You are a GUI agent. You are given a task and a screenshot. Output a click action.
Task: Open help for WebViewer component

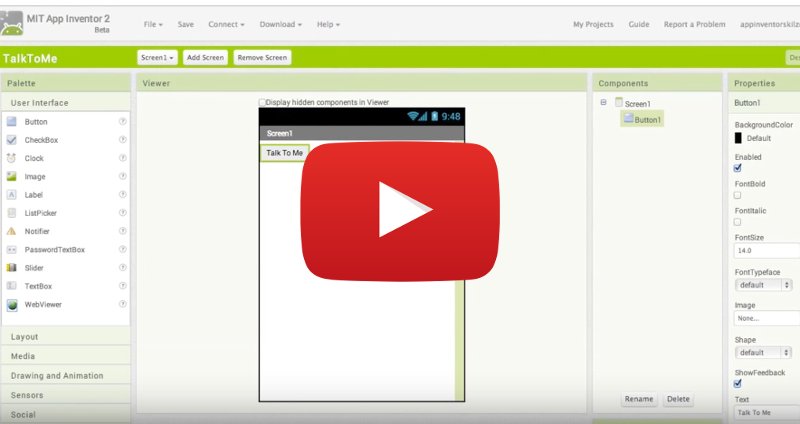click(122, 304)
